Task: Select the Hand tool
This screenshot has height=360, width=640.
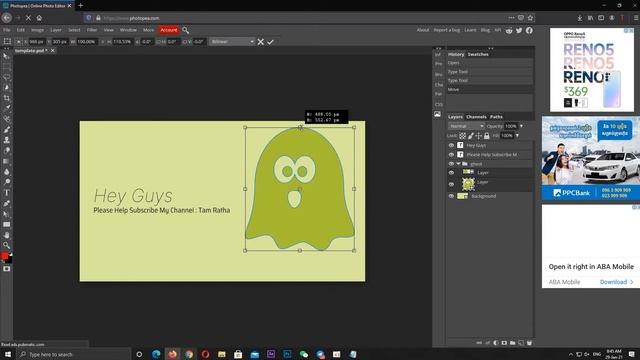Action: 7,235
